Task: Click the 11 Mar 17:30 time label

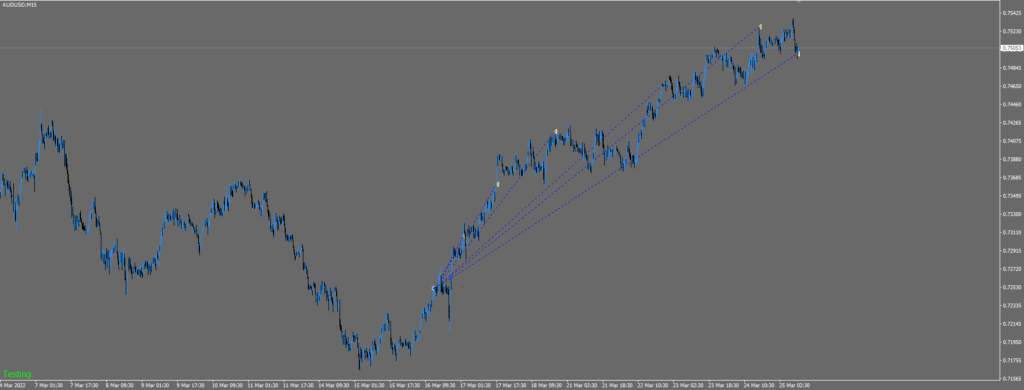Action: (x=298, y=385)
